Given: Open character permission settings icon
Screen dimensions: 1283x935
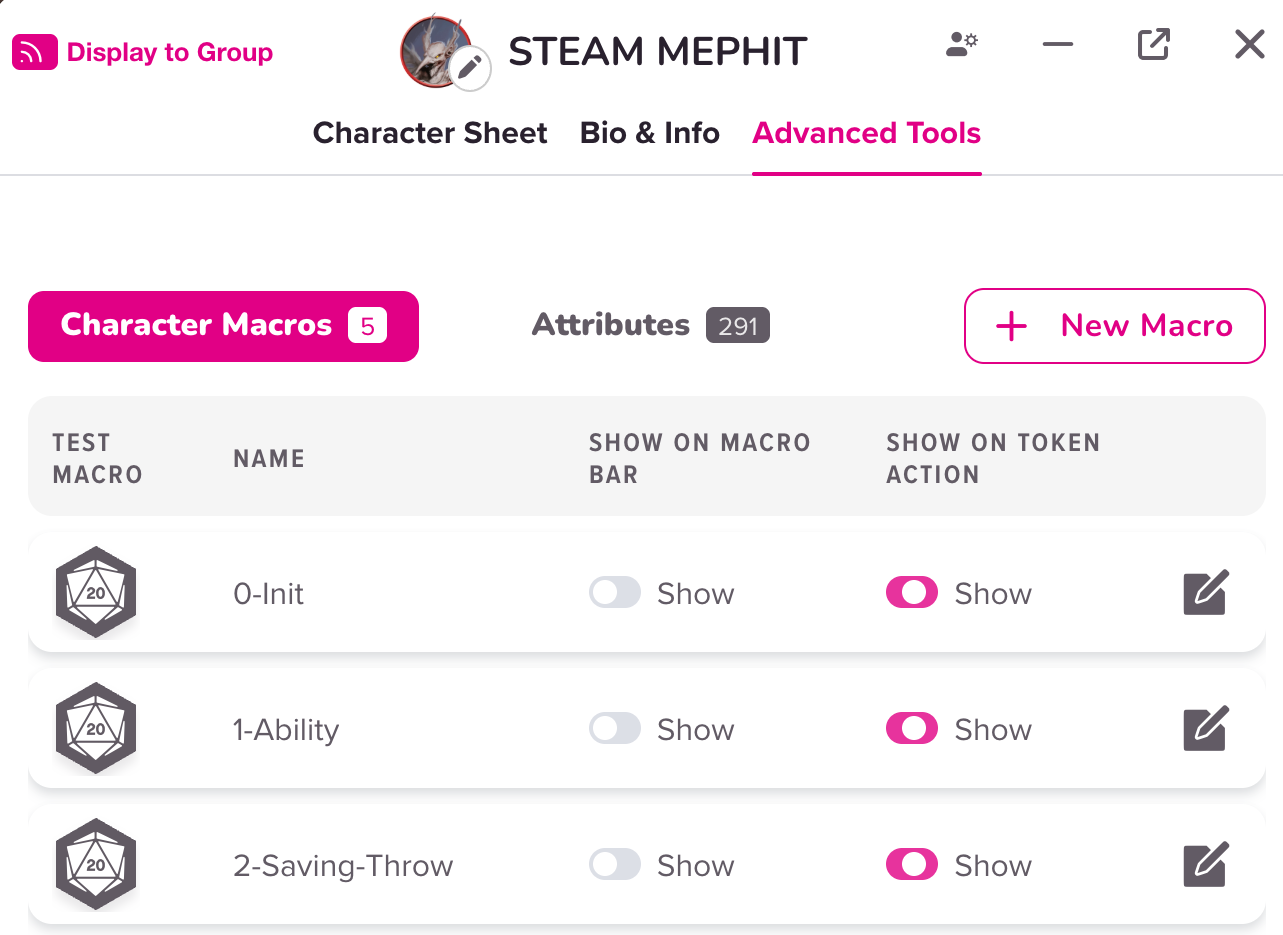Looking at the screenshot, I should [x=962, y=45].
